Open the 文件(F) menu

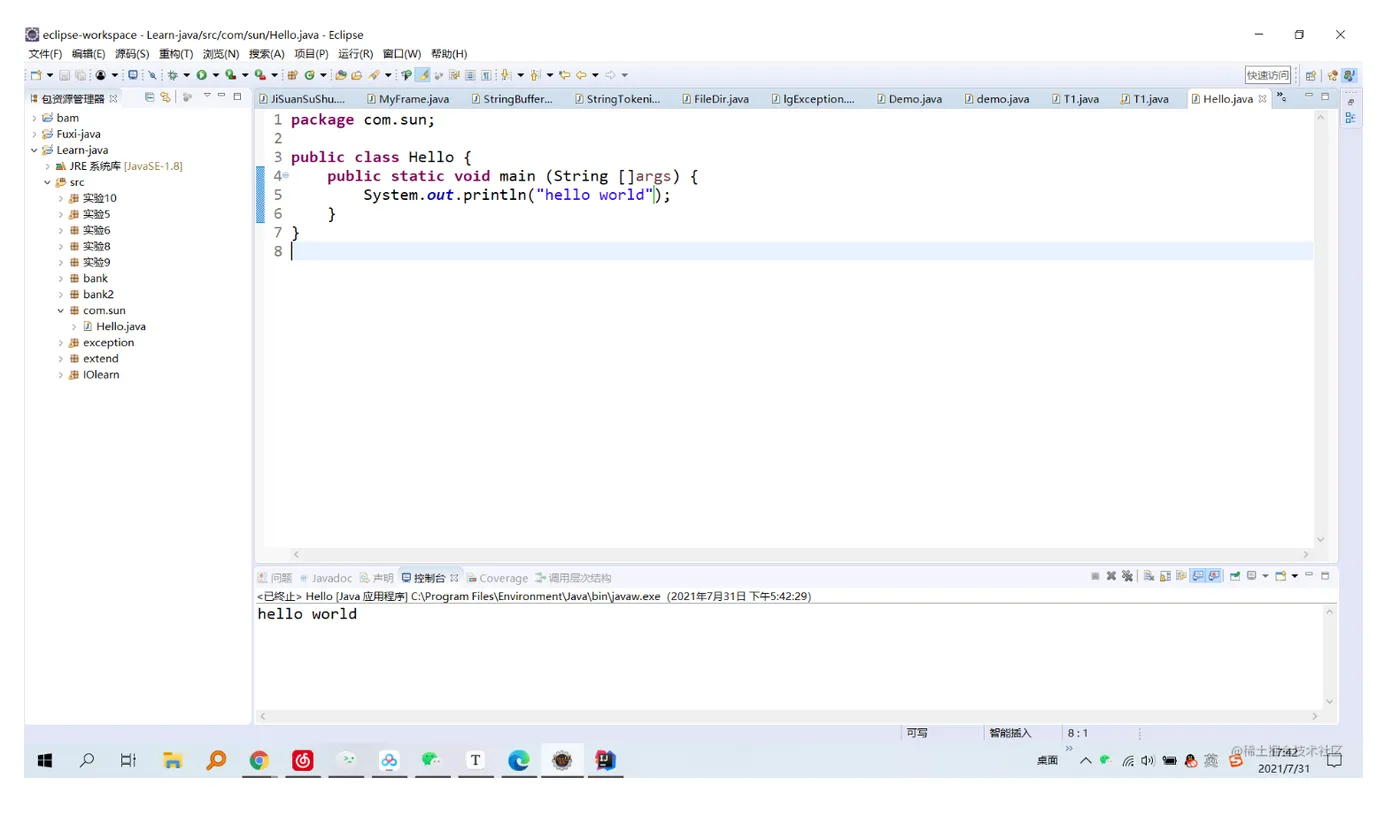point(45,54)
